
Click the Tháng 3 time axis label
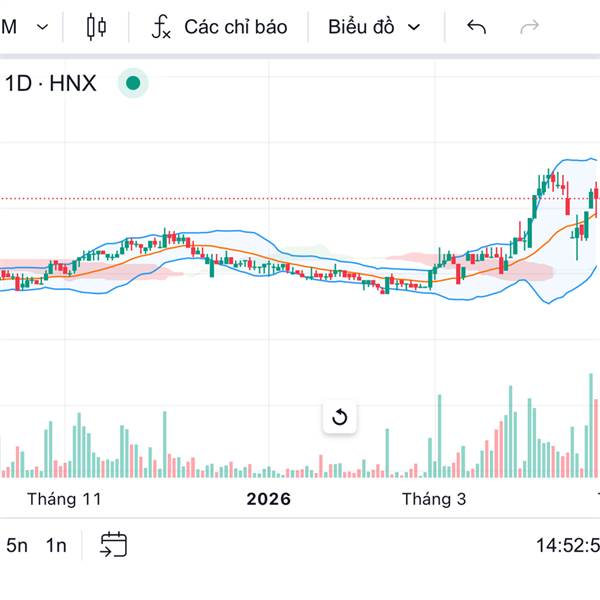[x=434, y=498]
